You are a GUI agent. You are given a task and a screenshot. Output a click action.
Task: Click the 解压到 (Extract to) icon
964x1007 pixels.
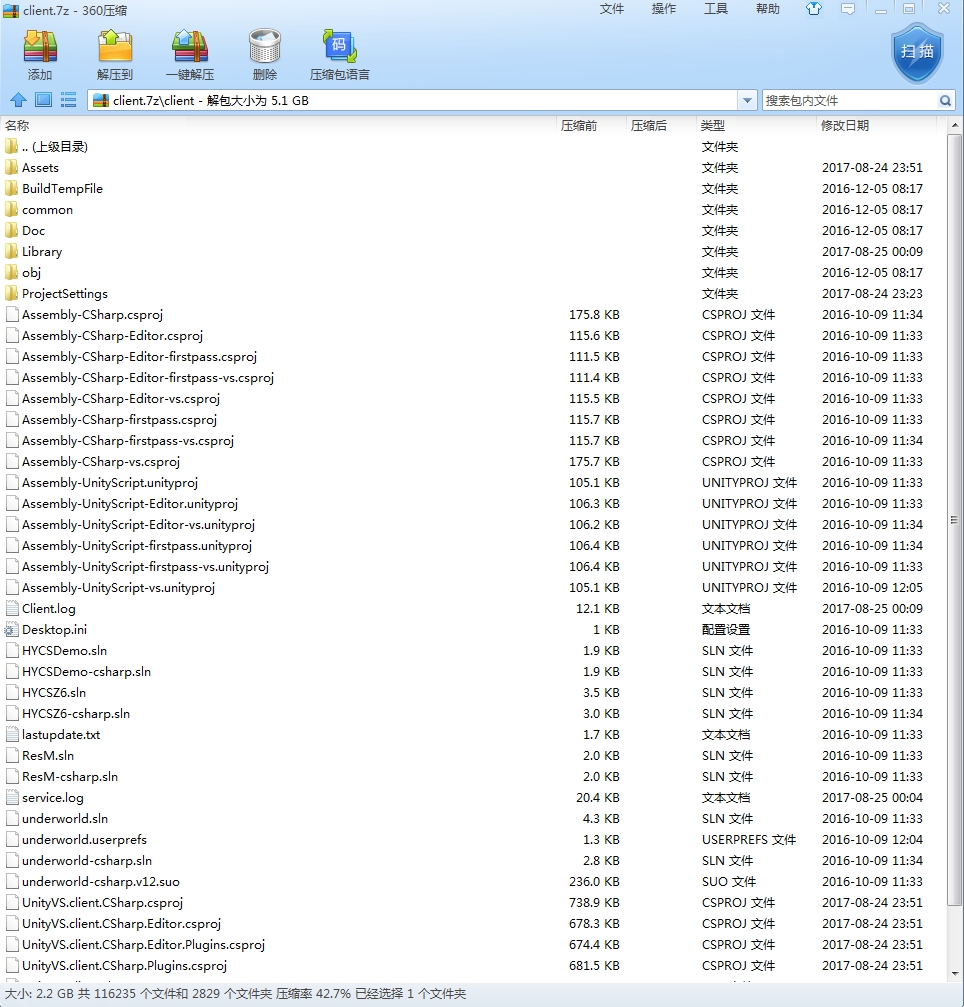click(x=115, y=54)
